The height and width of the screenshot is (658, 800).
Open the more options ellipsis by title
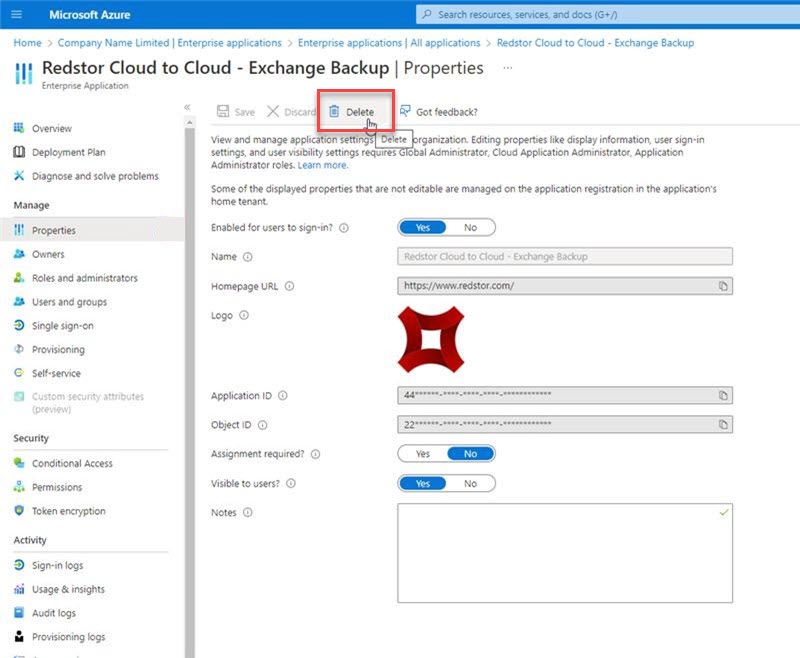507,68
